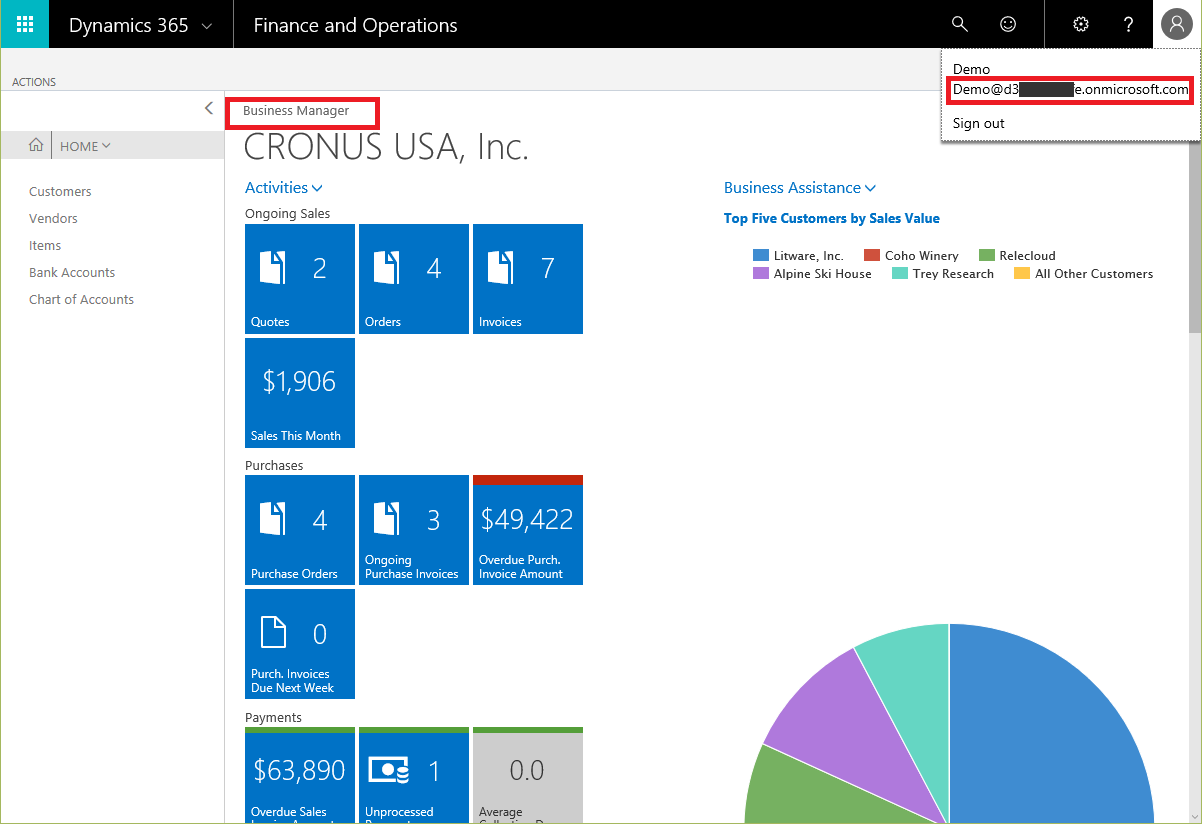This screenshot has width=1202, height=824.
Task: Open the app launcher waffle icon
Action: (24, 24)
